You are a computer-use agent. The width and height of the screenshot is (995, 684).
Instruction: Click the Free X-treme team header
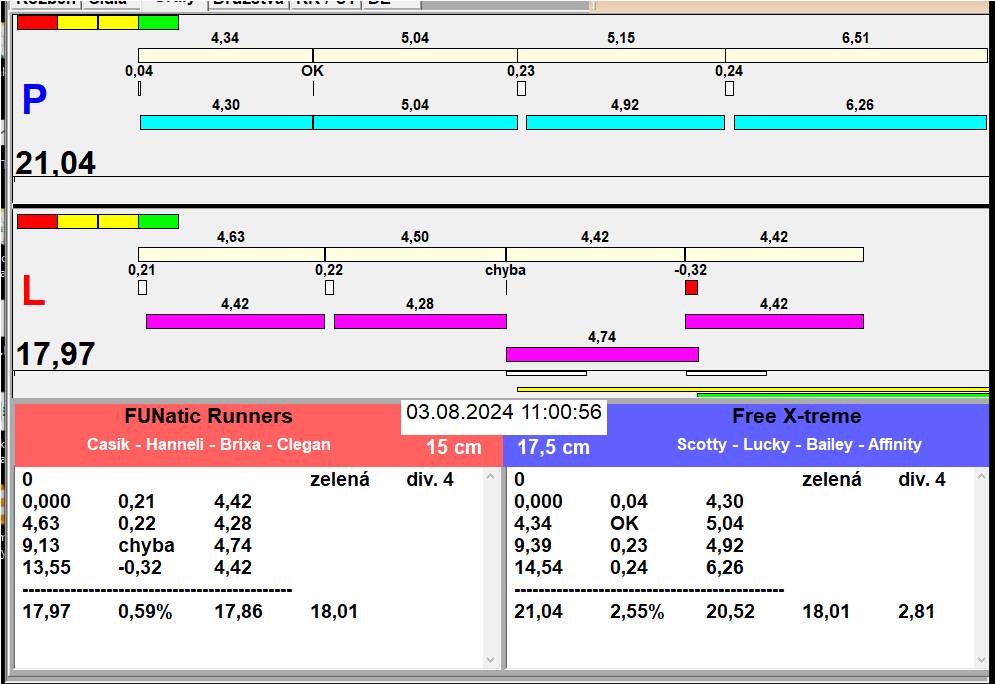(796, 417)
